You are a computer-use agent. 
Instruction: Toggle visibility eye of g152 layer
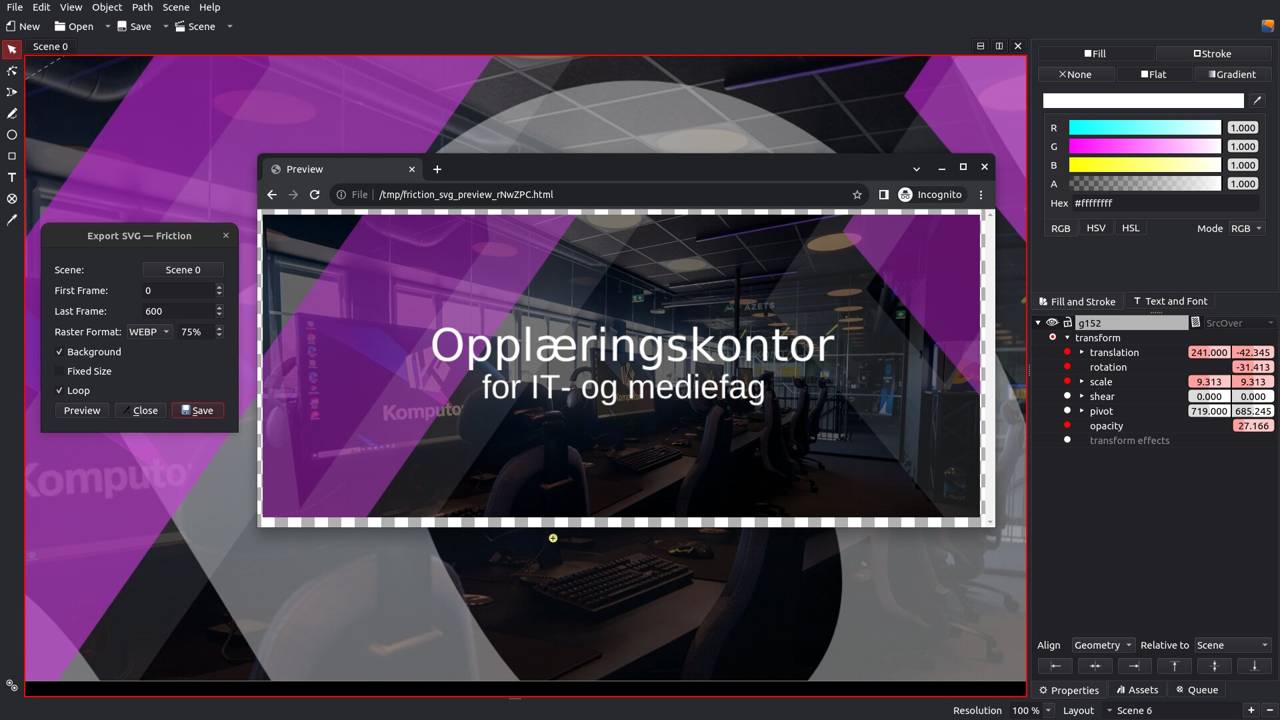click(x=1052, y=323)
